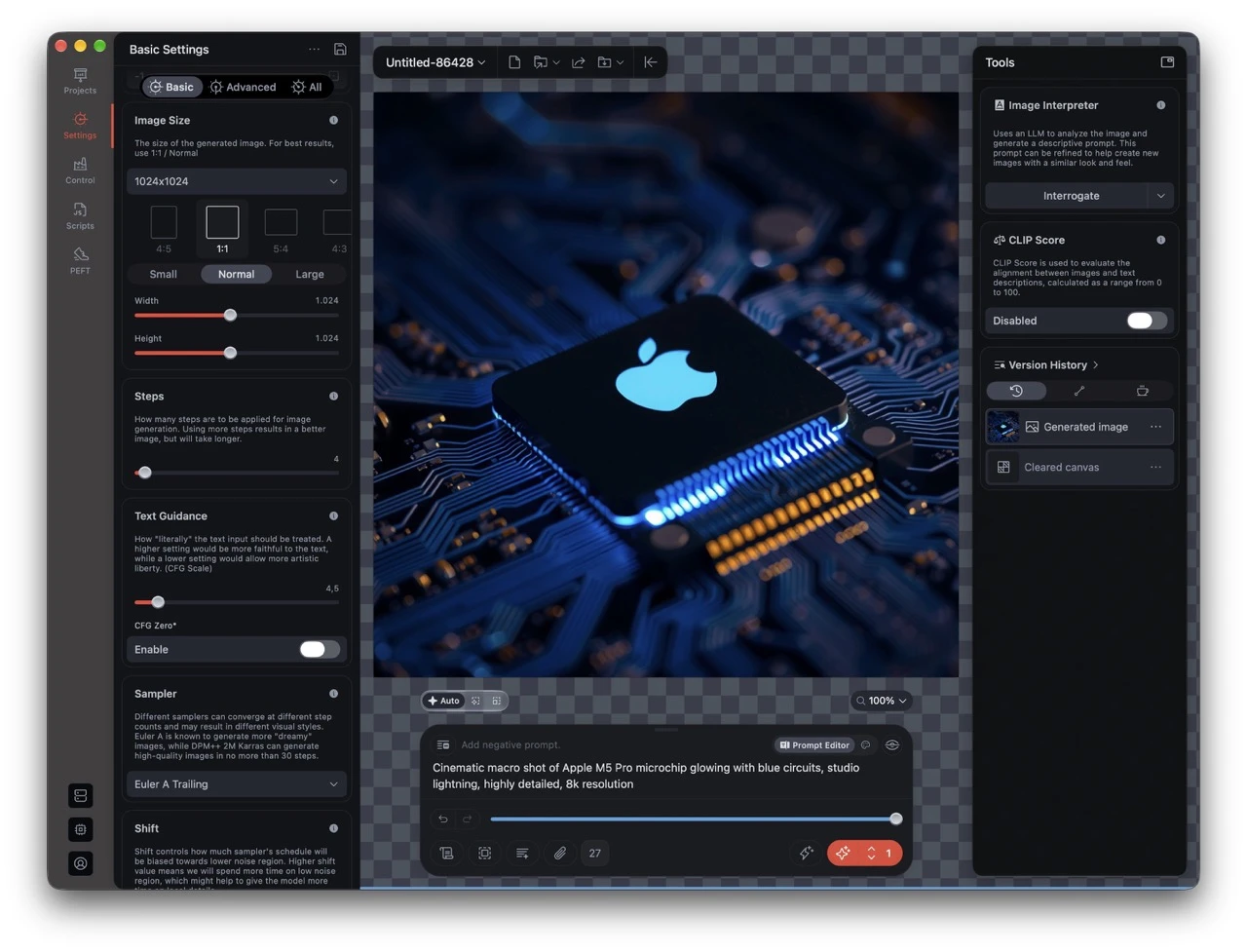The width and height of the screenshot is (1247, 952).
Task: Click the chip icon in the lower sidebar
Action: (x=81, y=829)
